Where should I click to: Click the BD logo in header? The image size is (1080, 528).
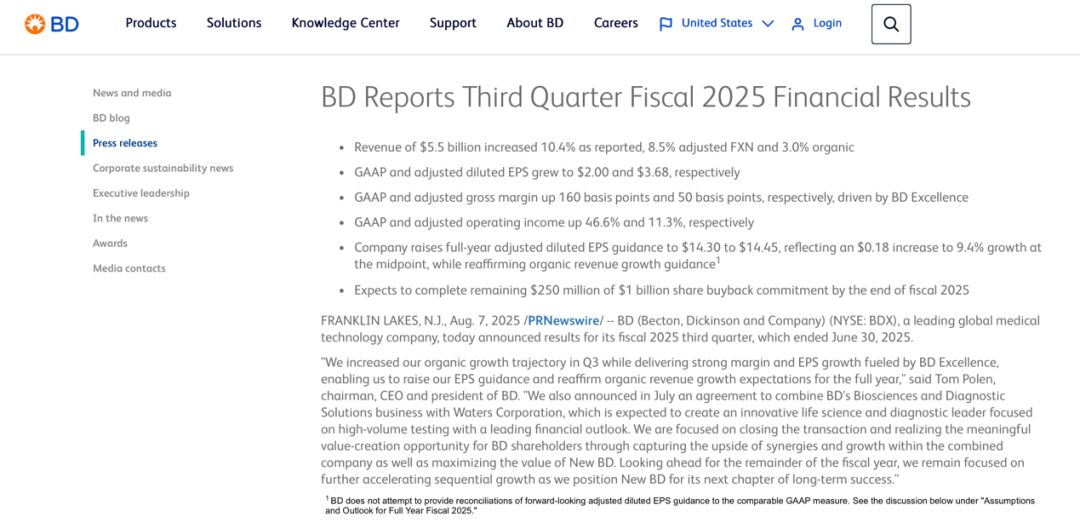point(52,24)
